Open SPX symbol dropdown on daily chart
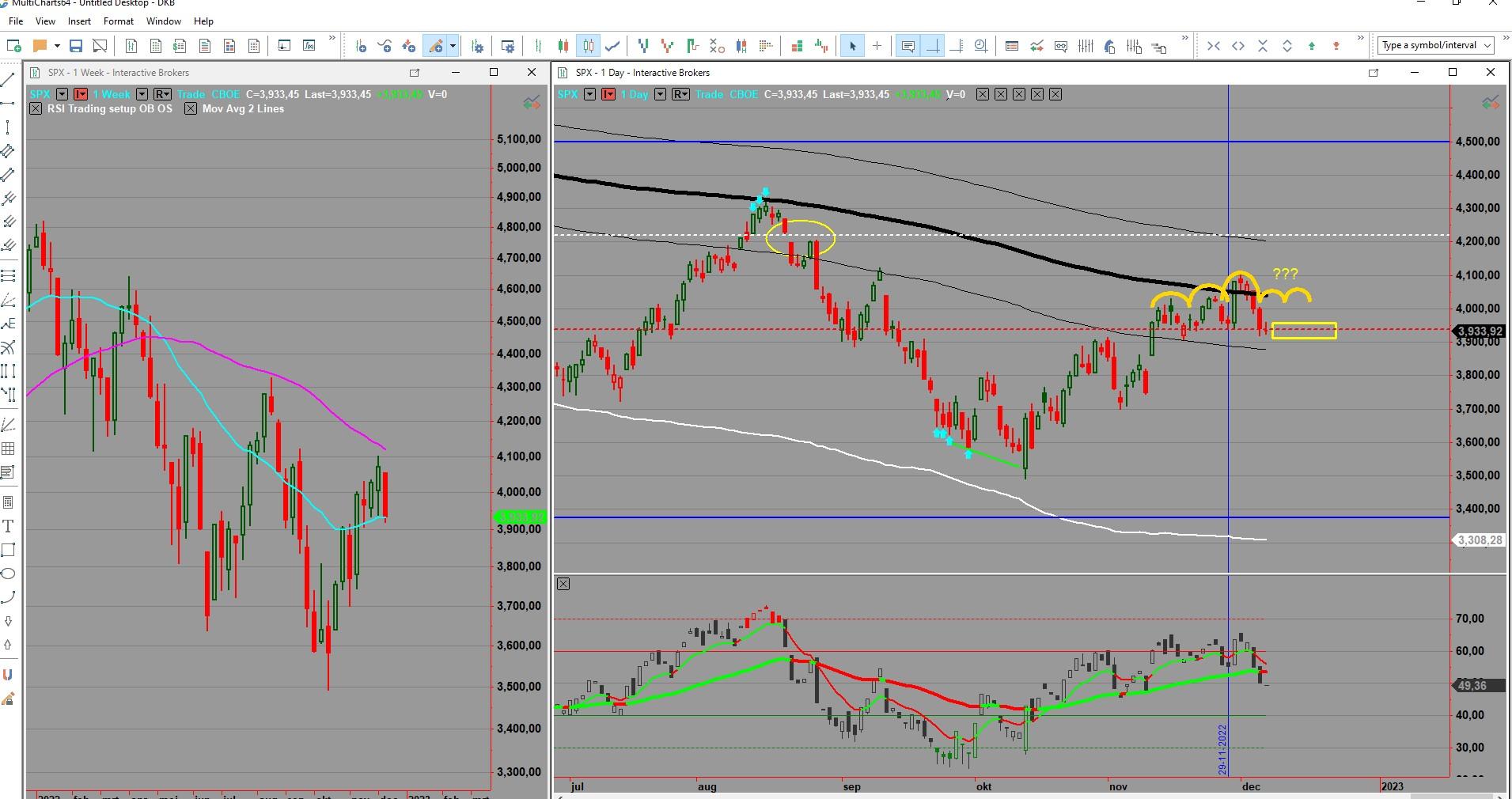The width and height of the screenshot is (1512, 799). click(589, 94)
